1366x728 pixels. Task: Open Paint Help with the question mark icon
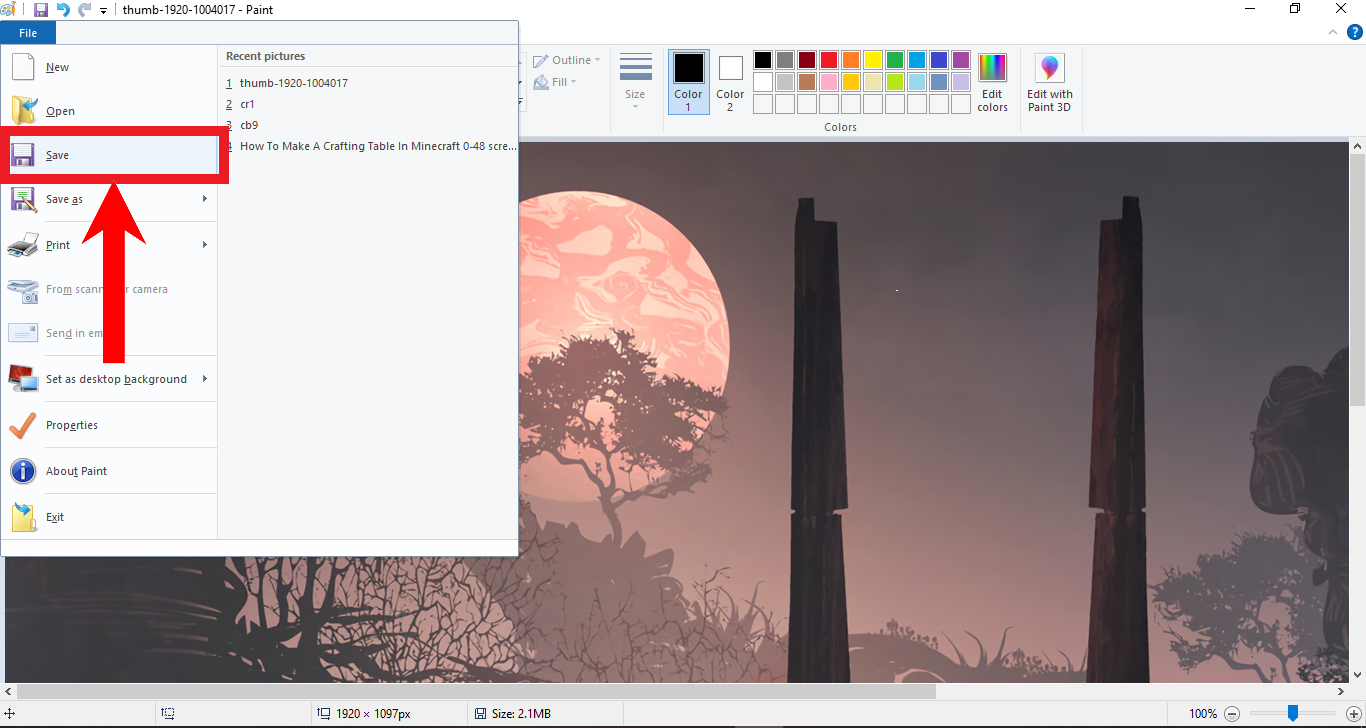pos(1354,33)
